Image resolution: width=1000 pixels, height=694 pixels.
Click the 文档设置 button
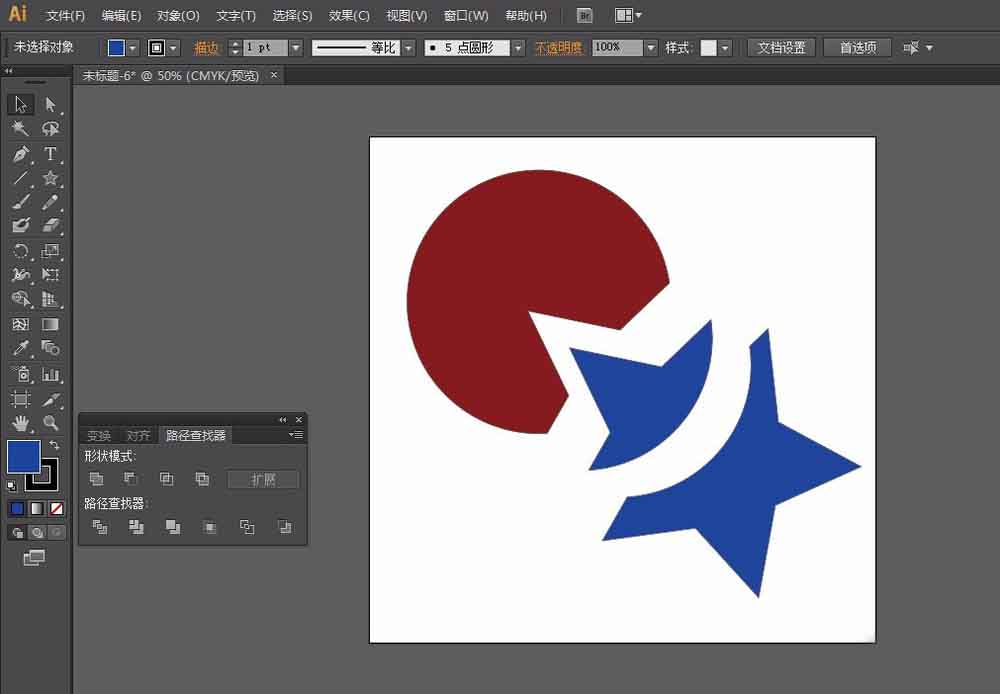pyautogui.click(x=781, y=48)
